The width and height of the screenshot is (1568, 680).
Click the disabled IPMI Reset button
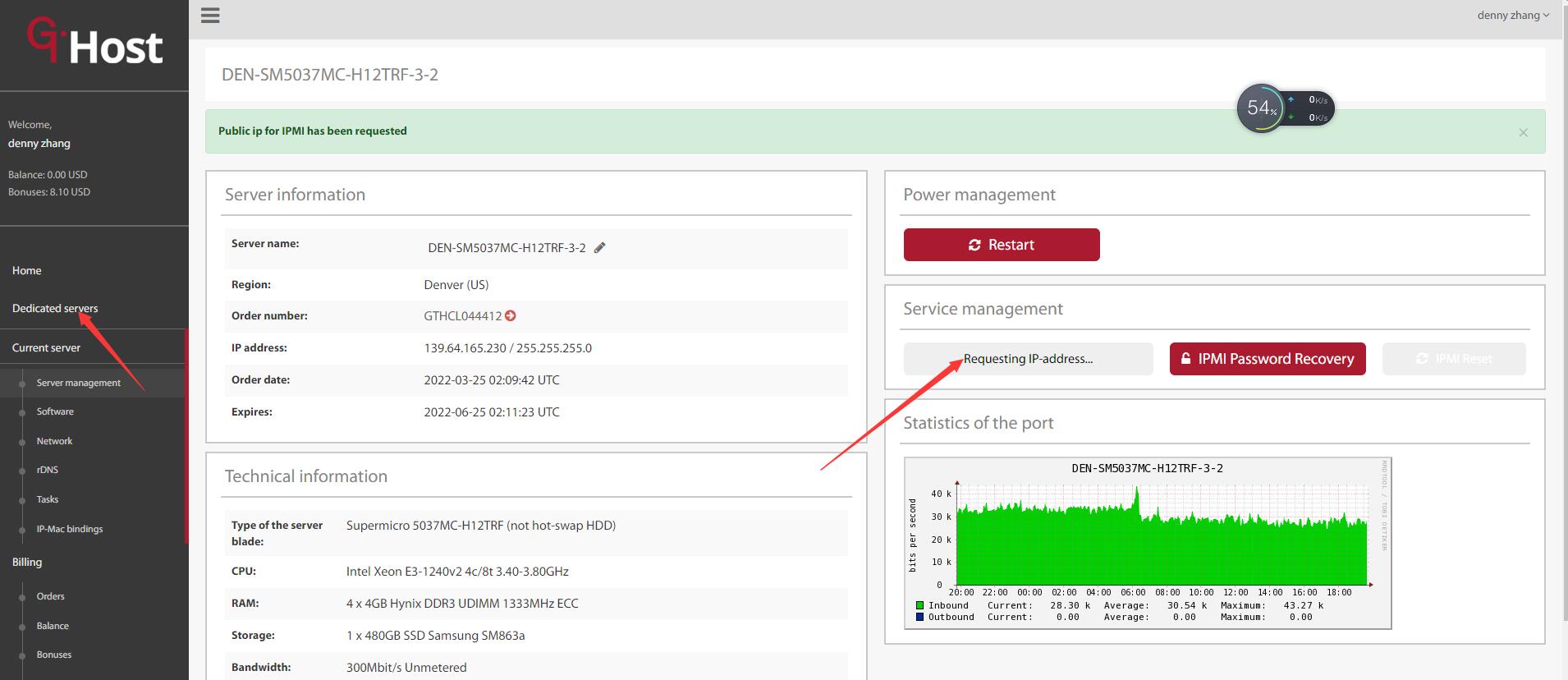tap(1453, 359)
